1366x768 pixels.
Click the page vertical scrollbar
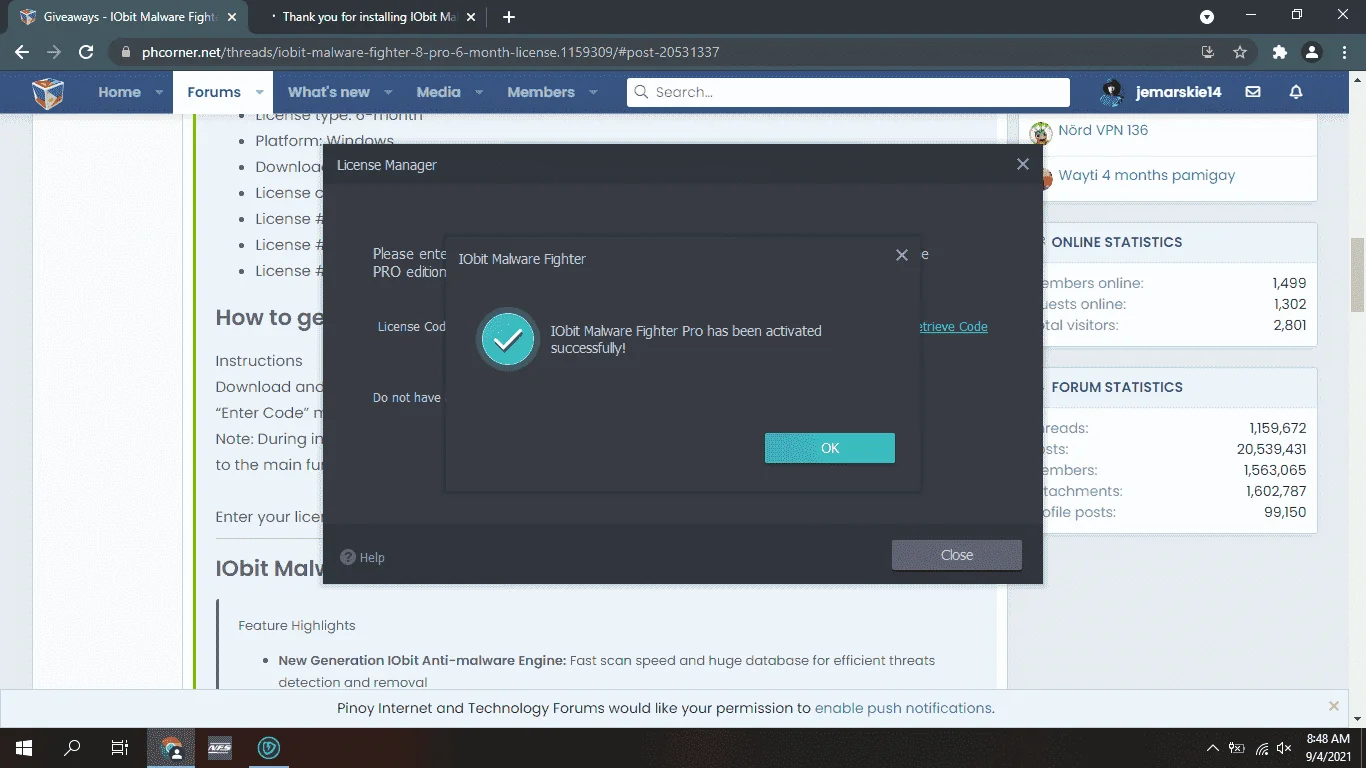point(1358,275)
